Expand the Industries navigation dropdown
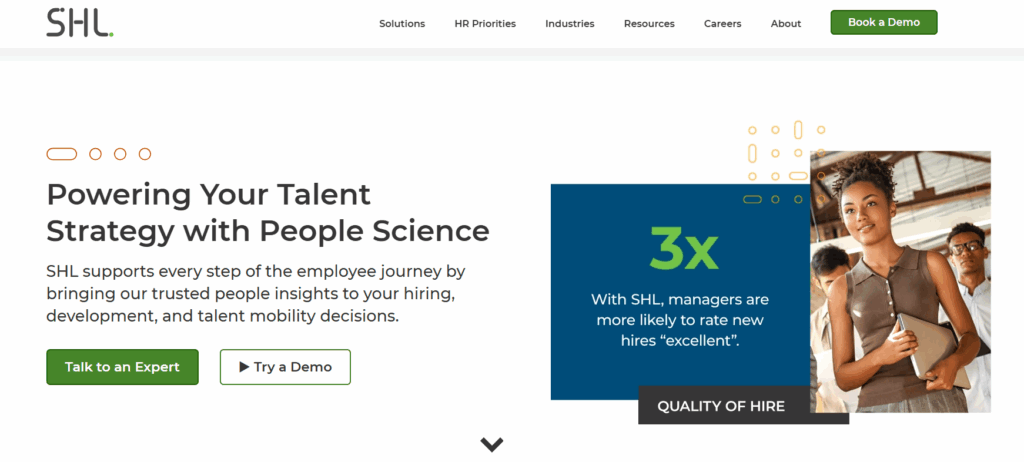The image size is (1024, 462). [x=569, y=24]
